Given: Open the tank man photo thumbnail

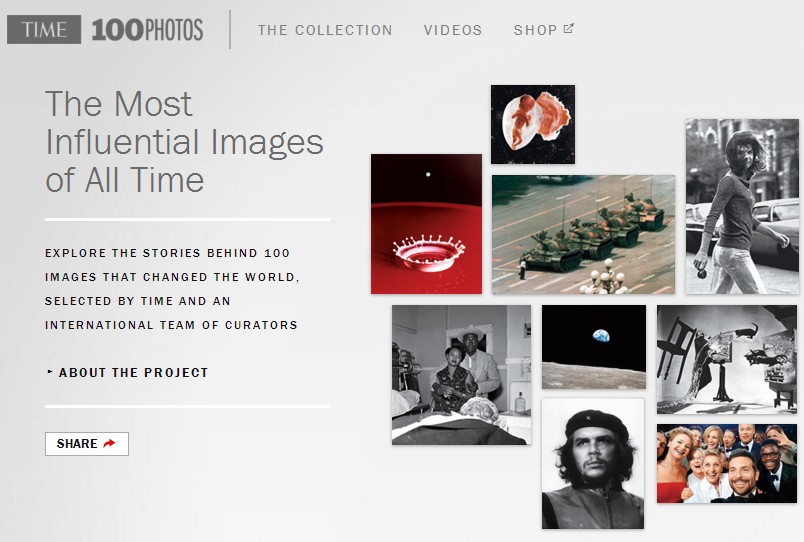Looking at the screenshot, I should coord(584,234).
